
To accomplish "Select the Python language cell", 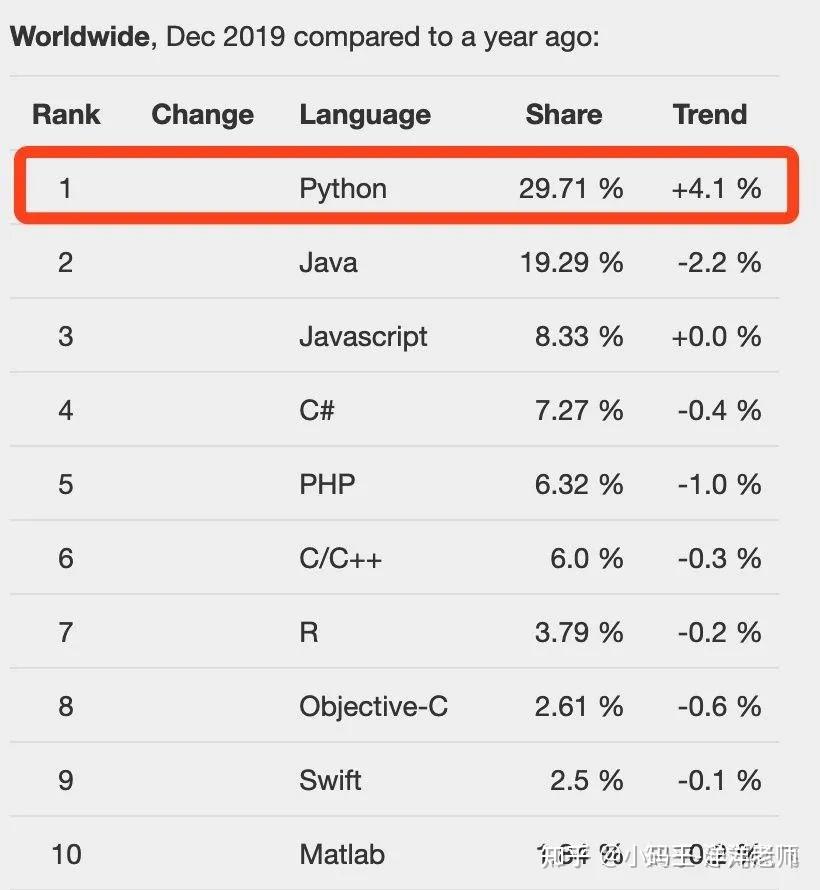I will pos(343,188).
